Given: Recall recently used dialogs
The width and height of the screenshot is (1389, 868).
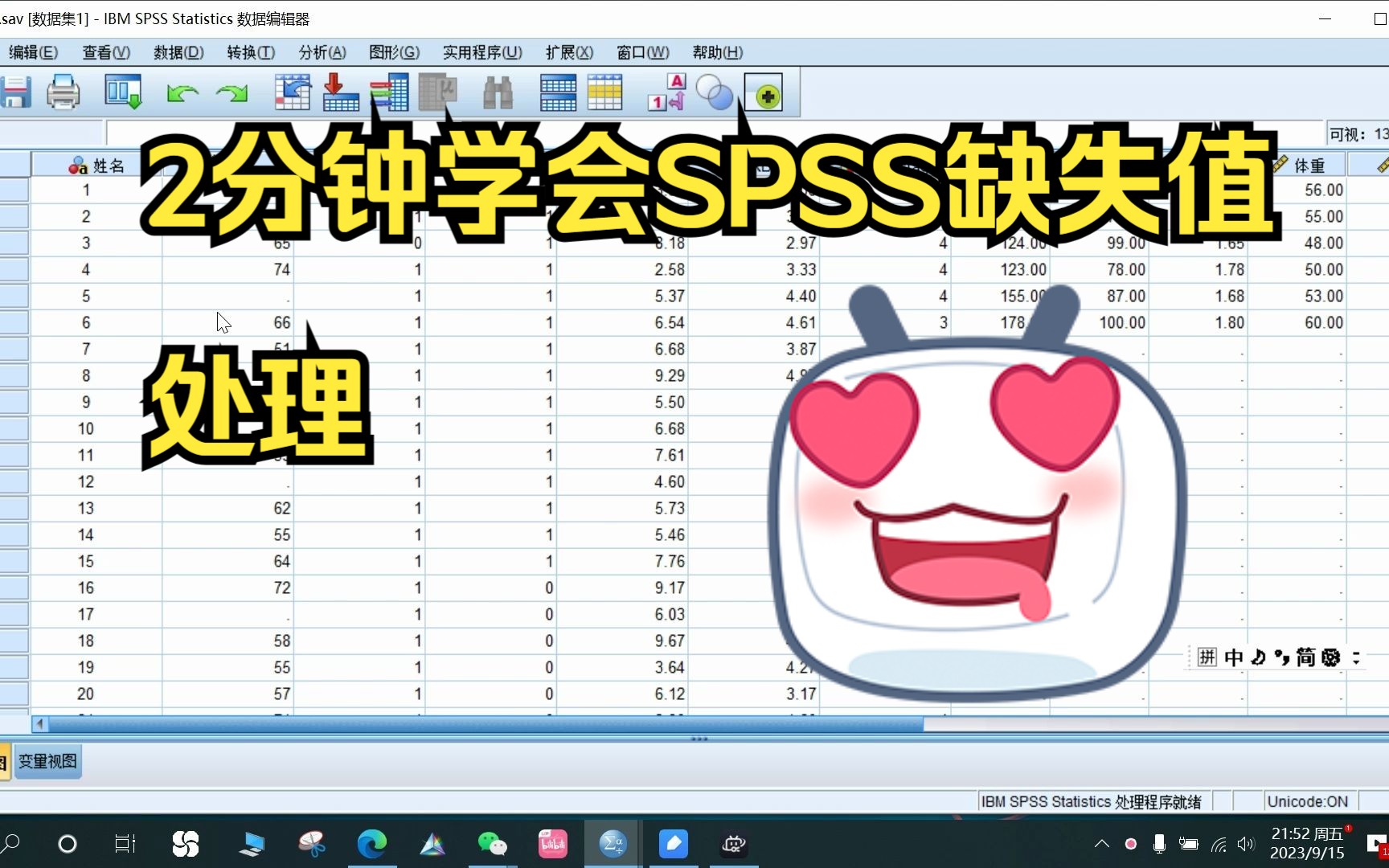Looking at the screenshot, I should point(122,92).
